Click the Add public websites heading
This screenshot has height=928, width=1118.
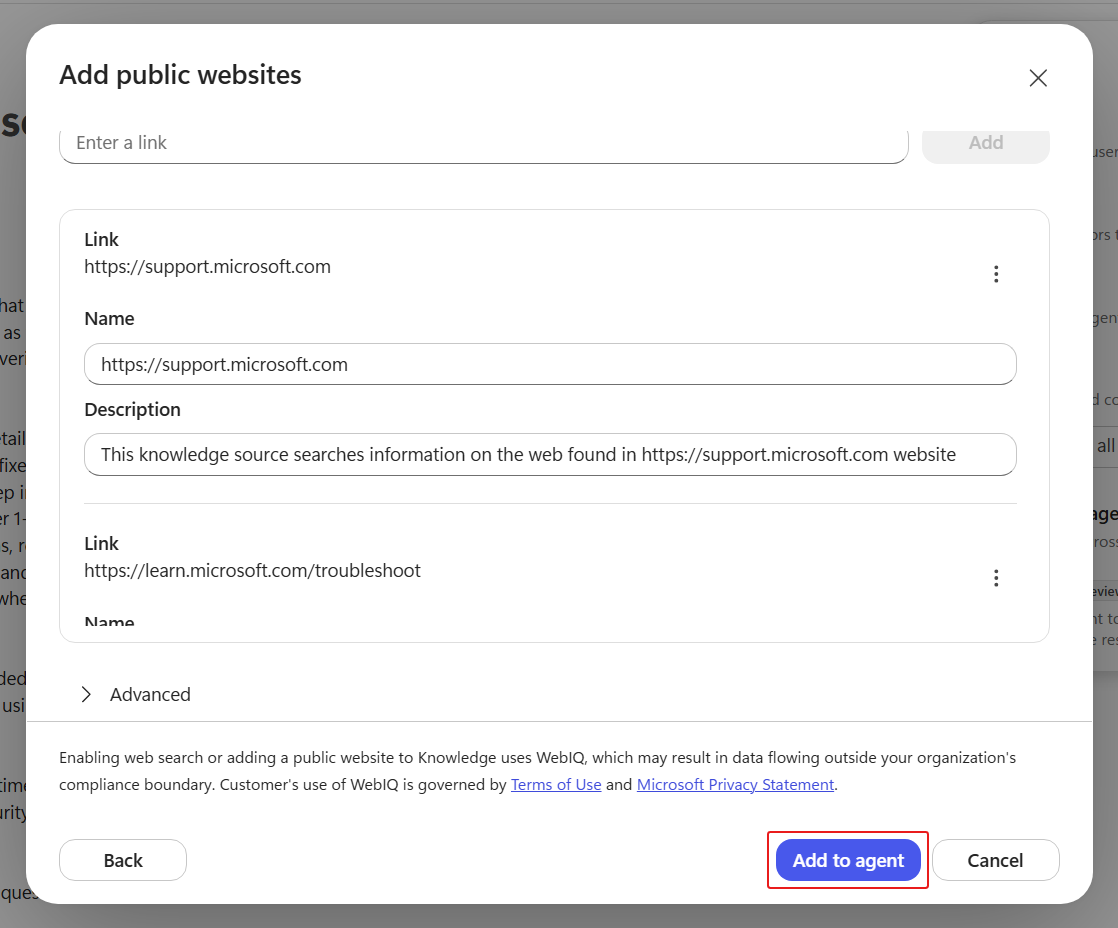click(x=180, y=75)
